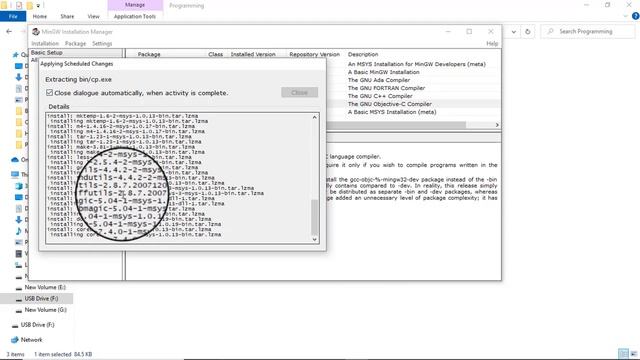Image resolution: width=640 pixels, height=360 pixels.
Task: Click package list horizontal scroll right arrow
Action: coord(497,125)
